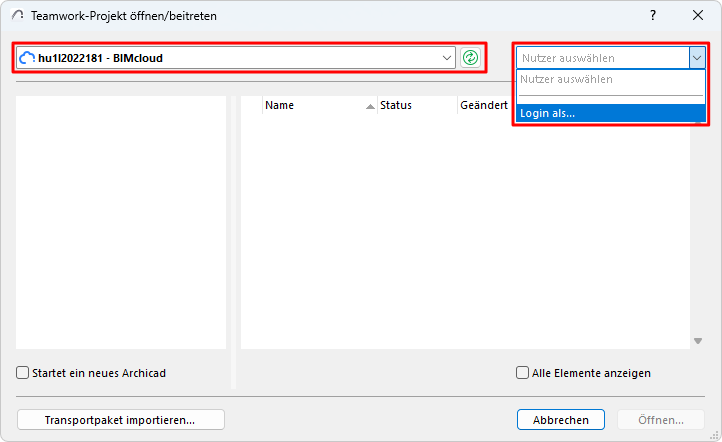
Task: Click the scroll-down arrow beside project list
Action: [x=697, y=341]
